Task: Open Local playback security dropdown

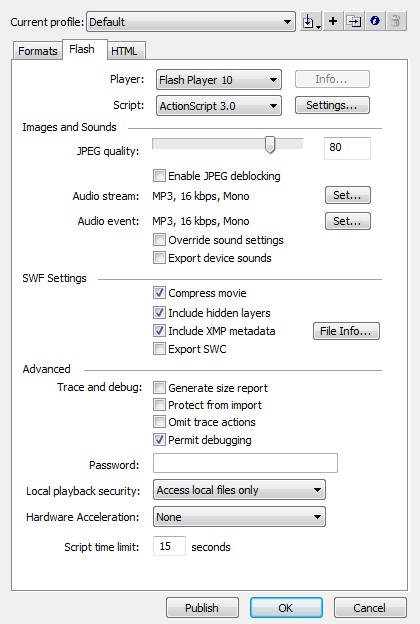Action: coord(239,490)
